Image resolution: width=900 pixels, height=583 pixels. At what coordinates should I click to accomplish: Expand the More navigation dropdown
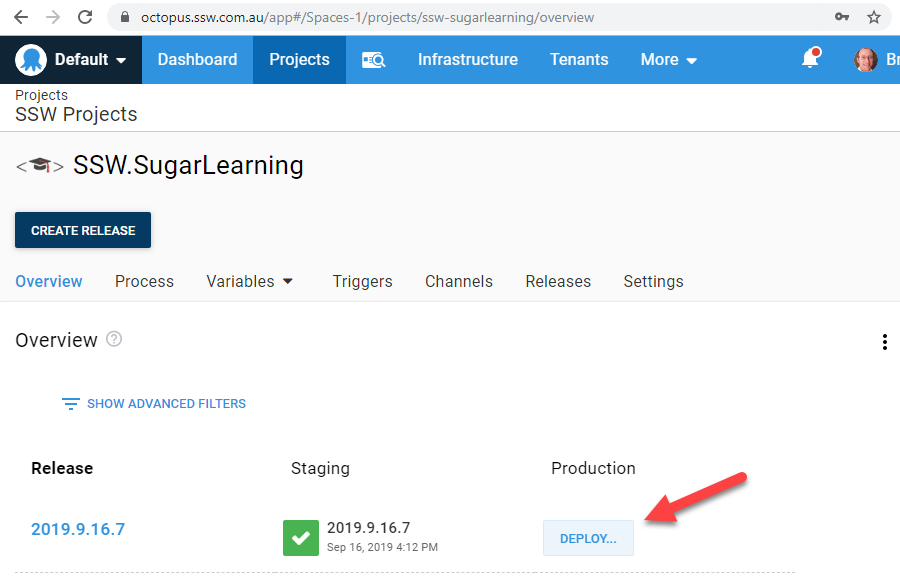(668, 60)
